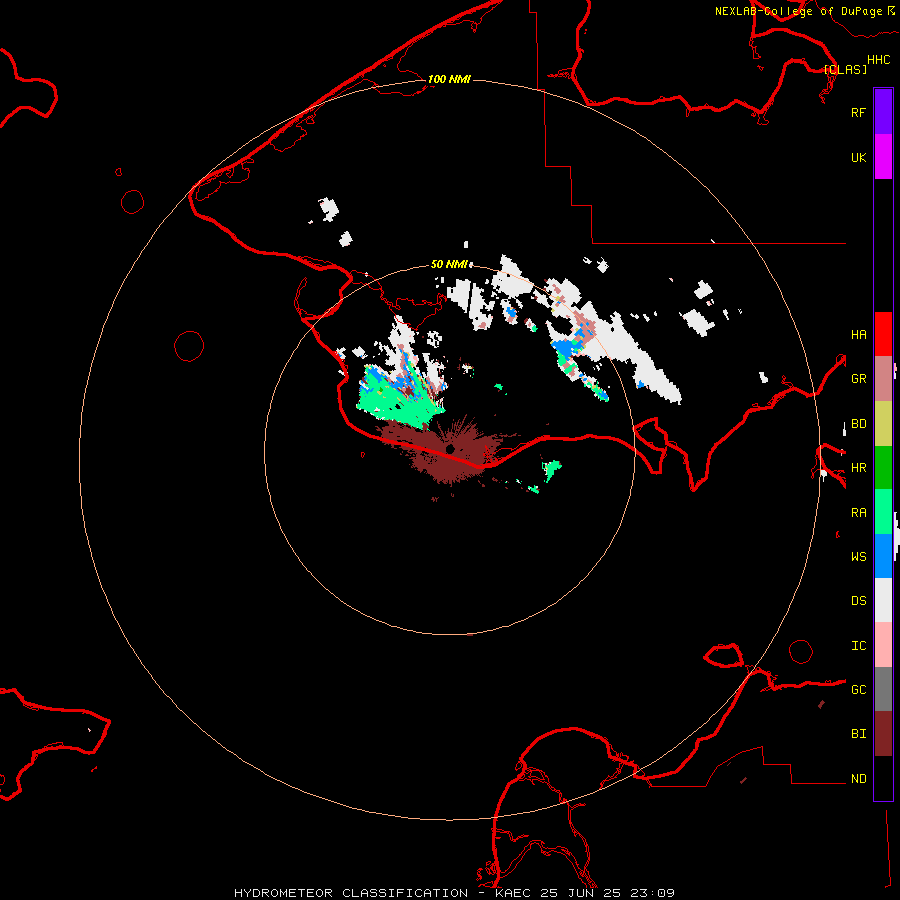Click the HR legend label

(x=858, y=468)
